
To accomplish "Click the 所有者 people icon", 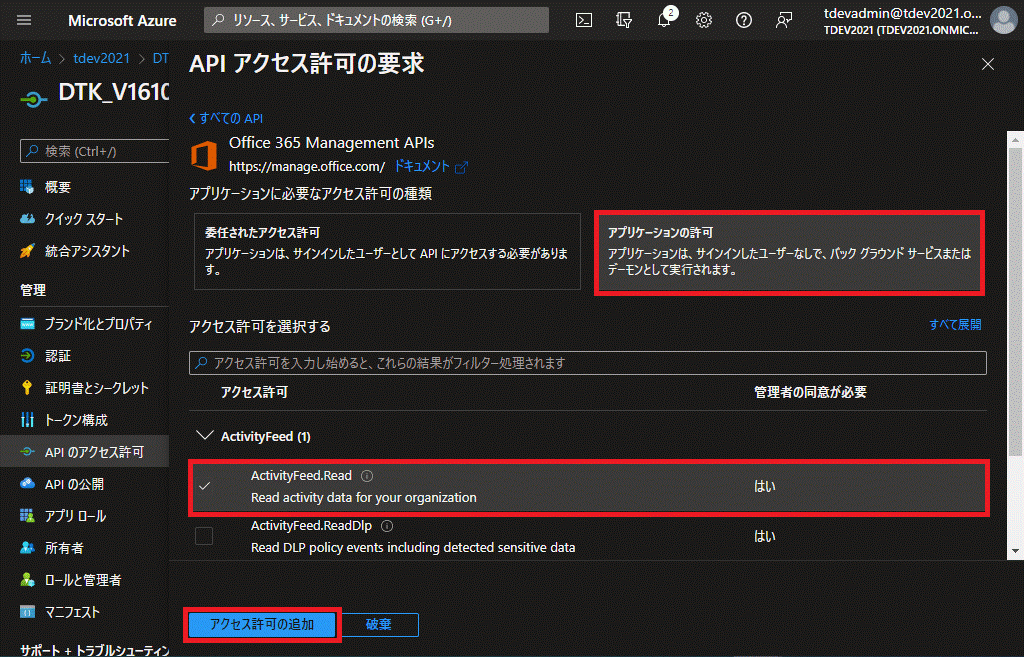I will click(x=27, y=548).
